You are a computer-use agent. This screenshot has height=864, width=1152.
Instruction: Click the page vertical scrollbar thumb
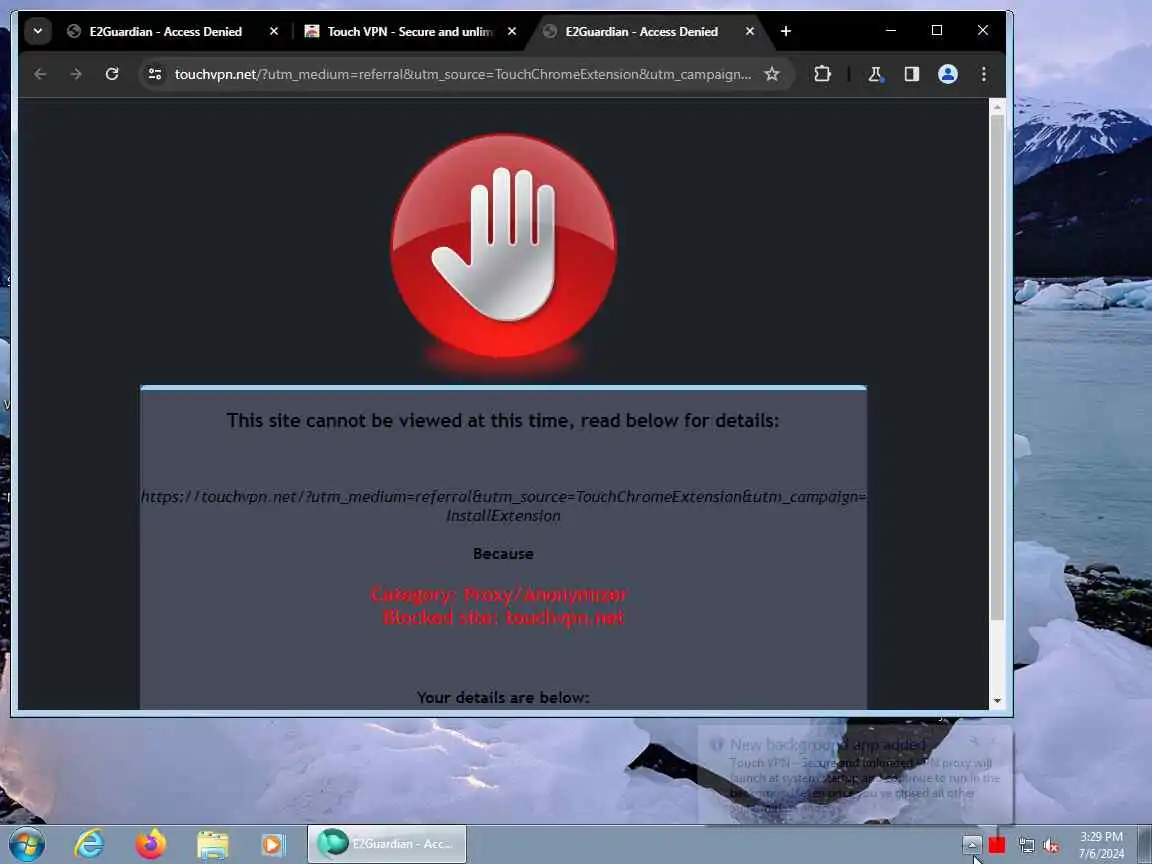(997, 367)
